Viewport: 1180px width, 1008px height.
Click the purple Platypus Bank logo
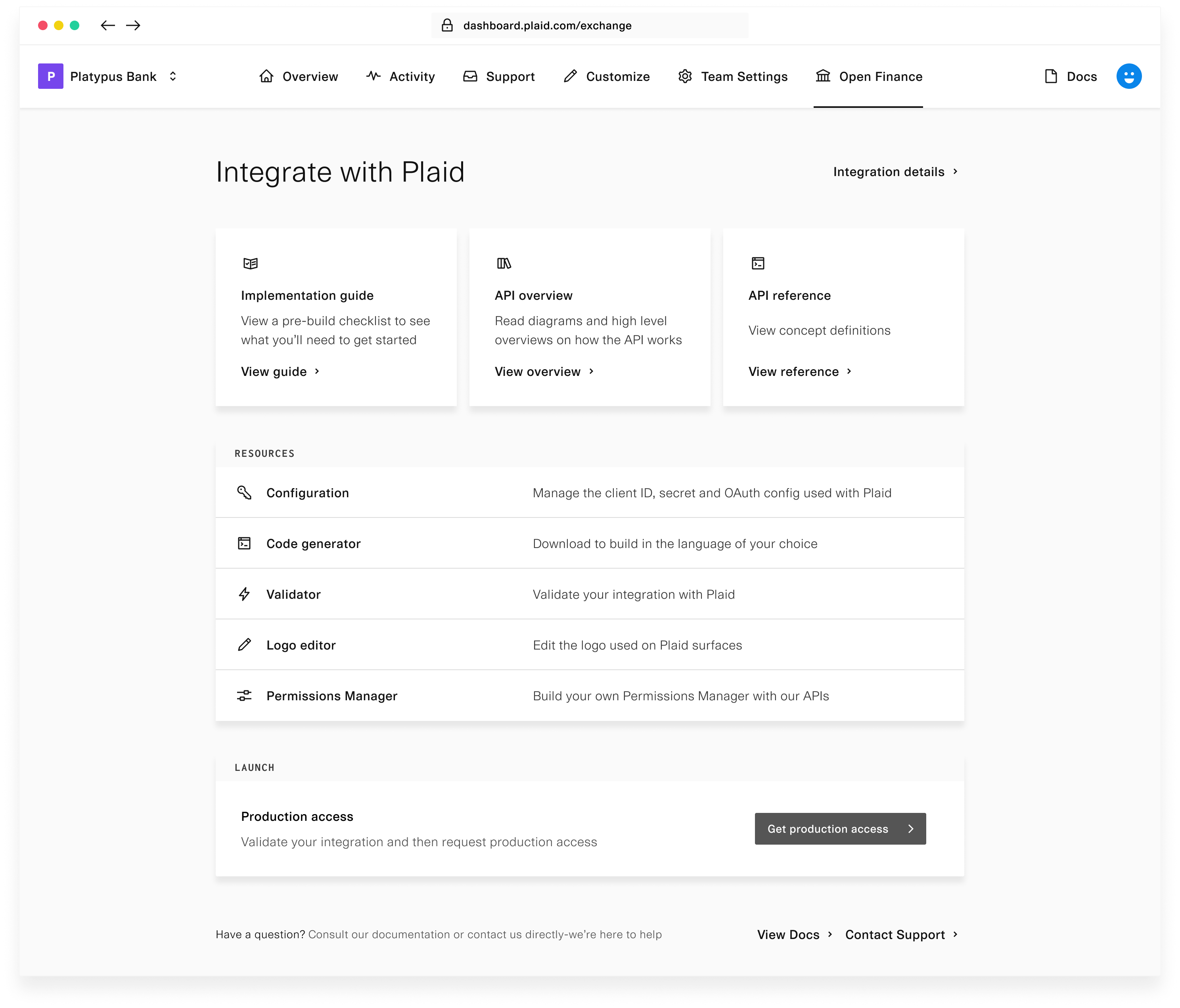[x=51, y=76]
